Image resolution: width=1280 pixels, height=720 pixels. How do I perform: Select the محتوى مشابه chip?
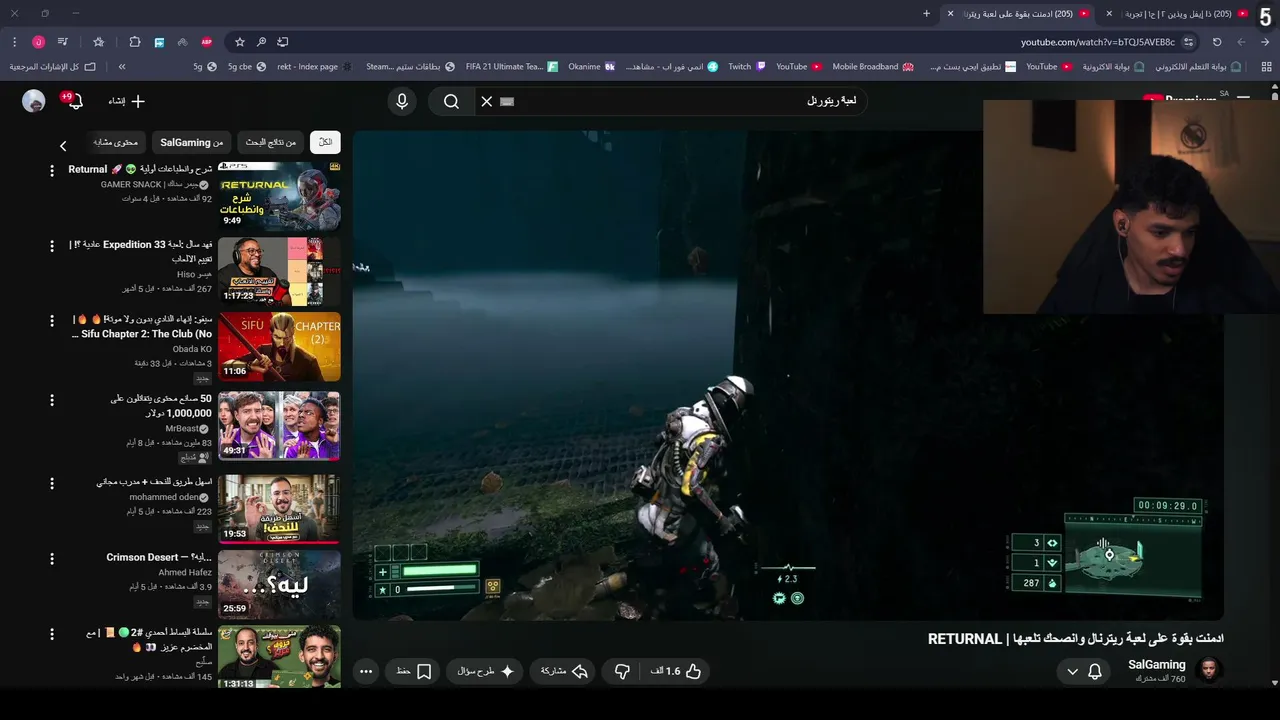coord(116,142)
